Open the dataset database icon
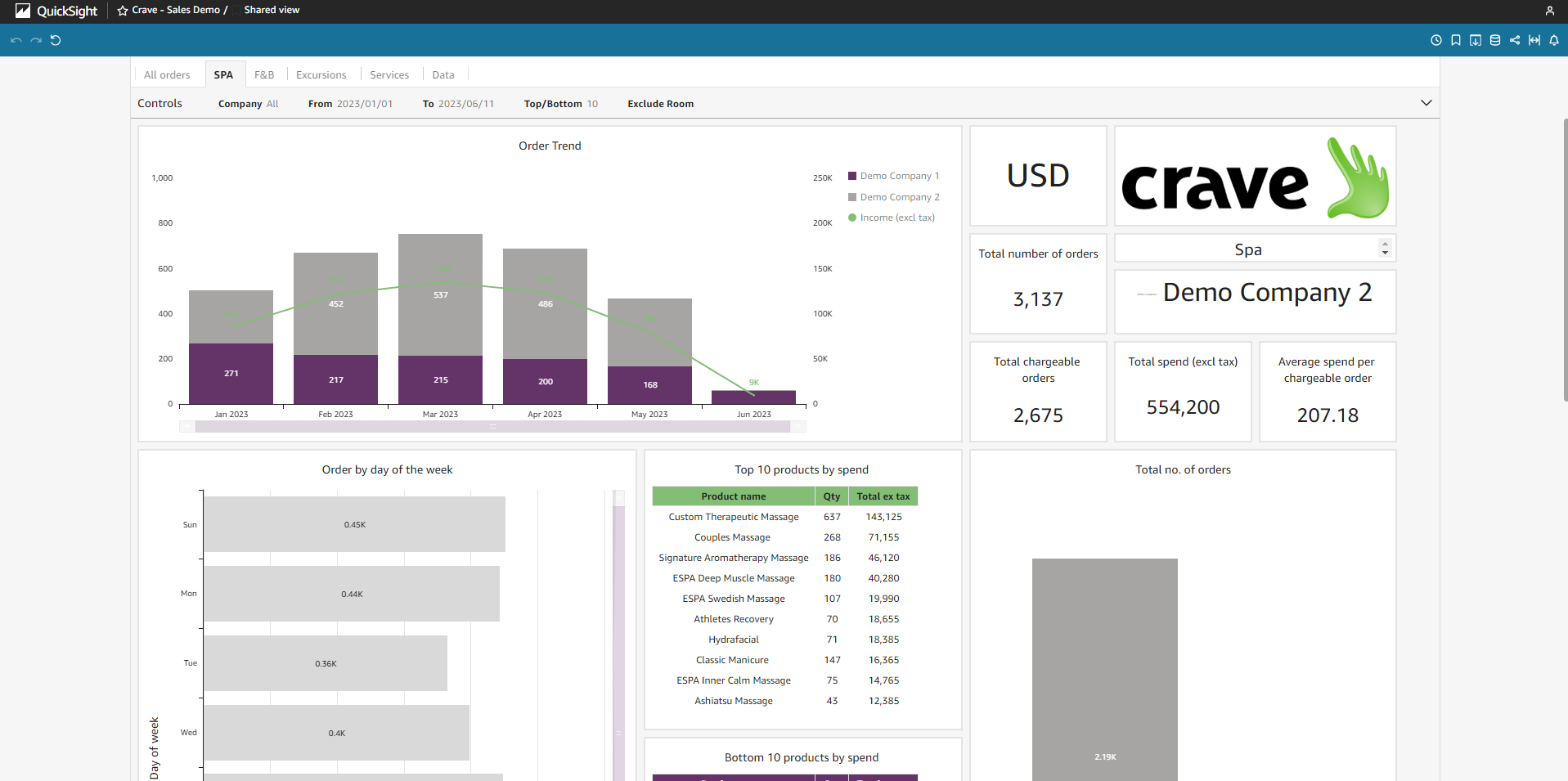This screenshot has width=1568, height=781. [1495, 40]
